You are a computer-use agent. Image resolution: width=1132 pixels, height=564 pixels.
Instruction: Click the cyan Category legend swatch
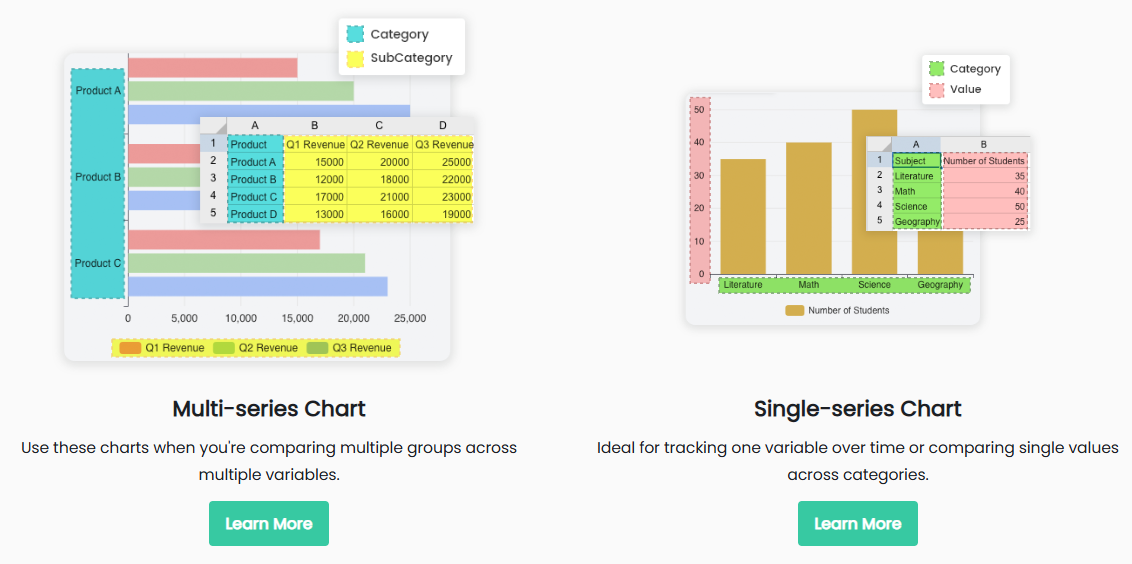click(355, 34)
